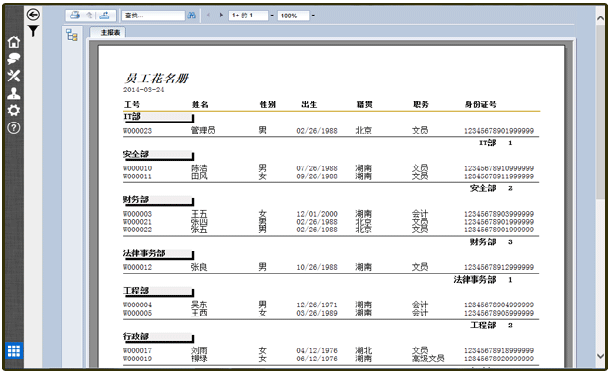The image size is (610, 375).
Task: Click birth date 10/26/1988
Action: pyautogui.click(x=317, y=267)
